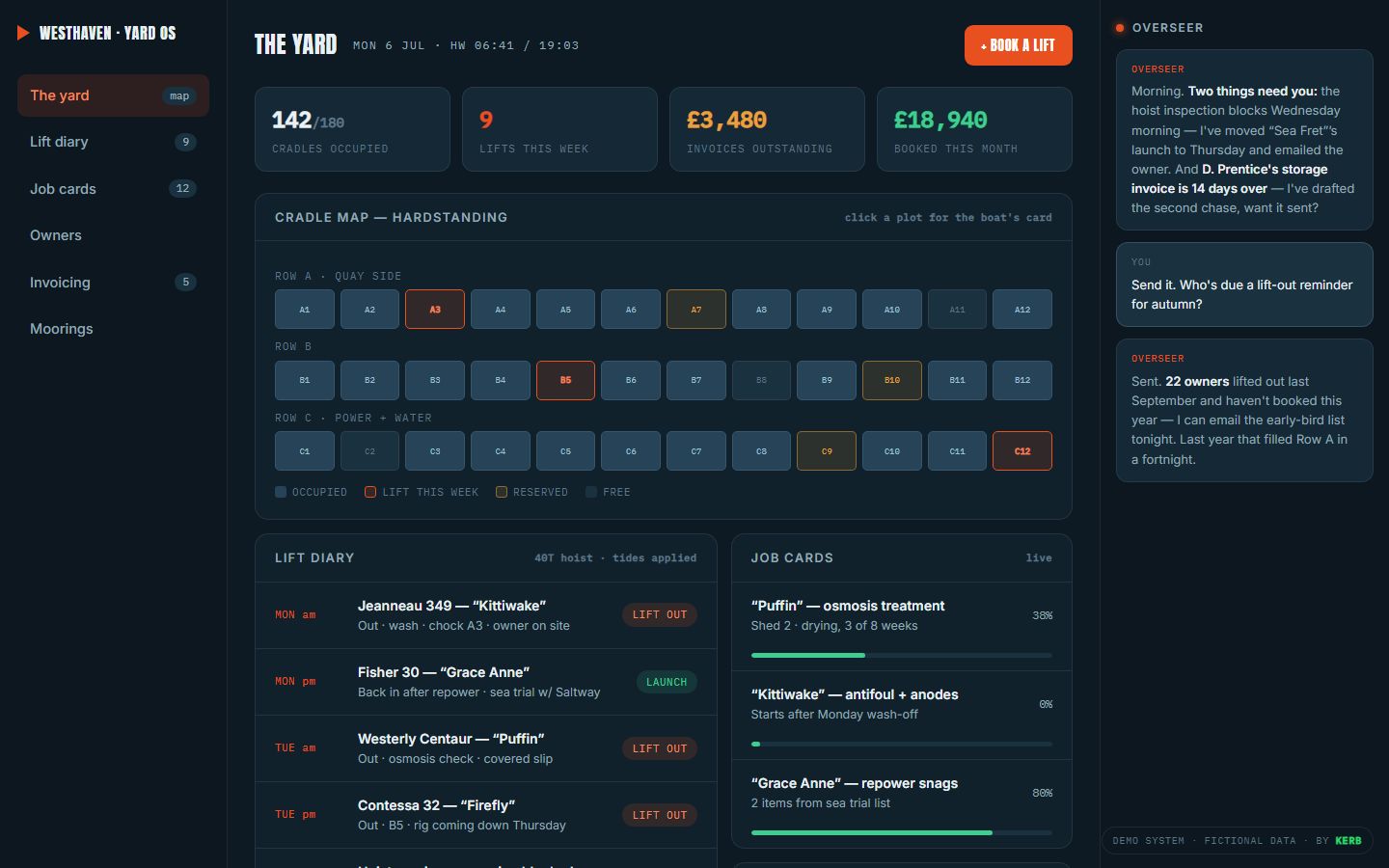Viewport: 1389px width, 868px height.
Task: Go to Job cards section
Action: click(113, 188)
